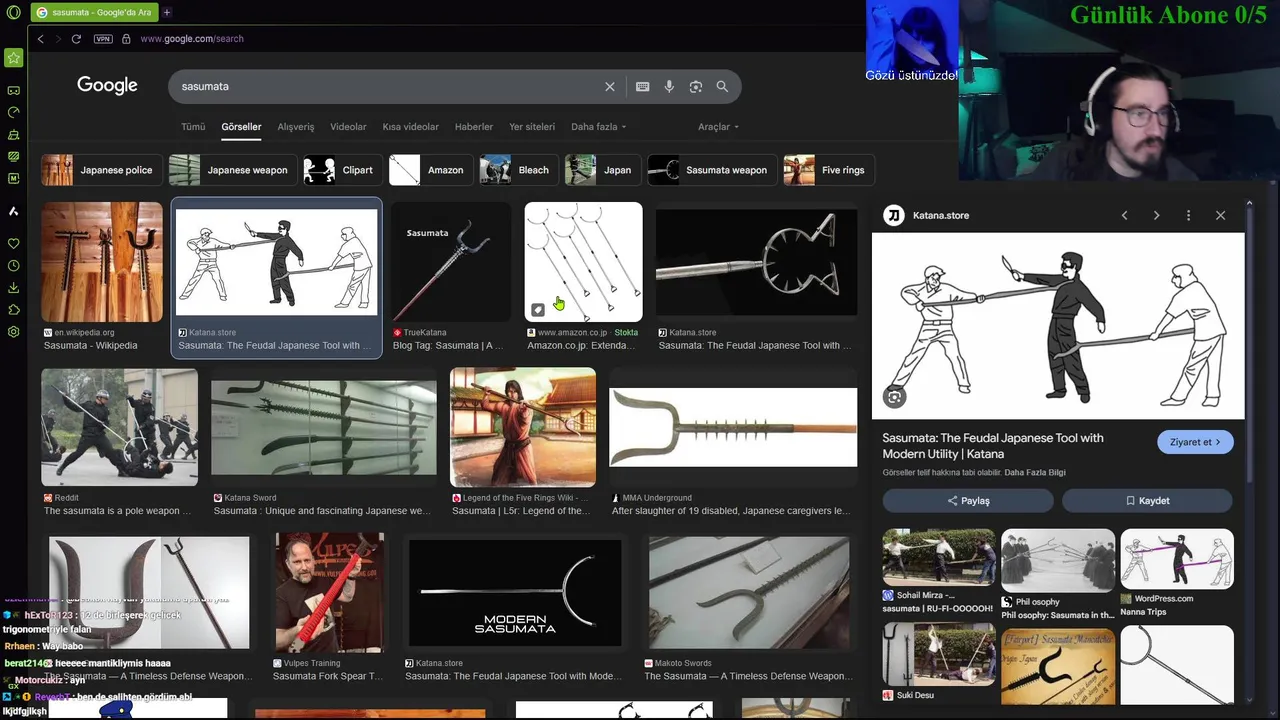
Task: Expand the Daha fazla dropdown
Action: coord(598,127)
